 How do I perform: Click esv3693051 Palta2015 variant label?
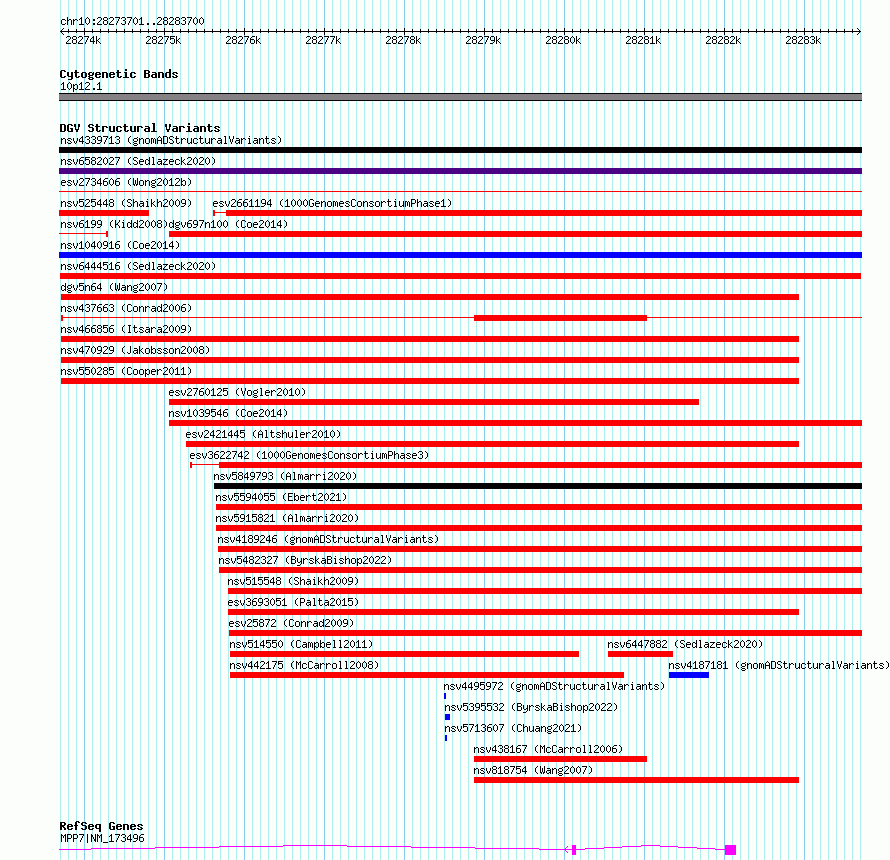click(293, 602)
